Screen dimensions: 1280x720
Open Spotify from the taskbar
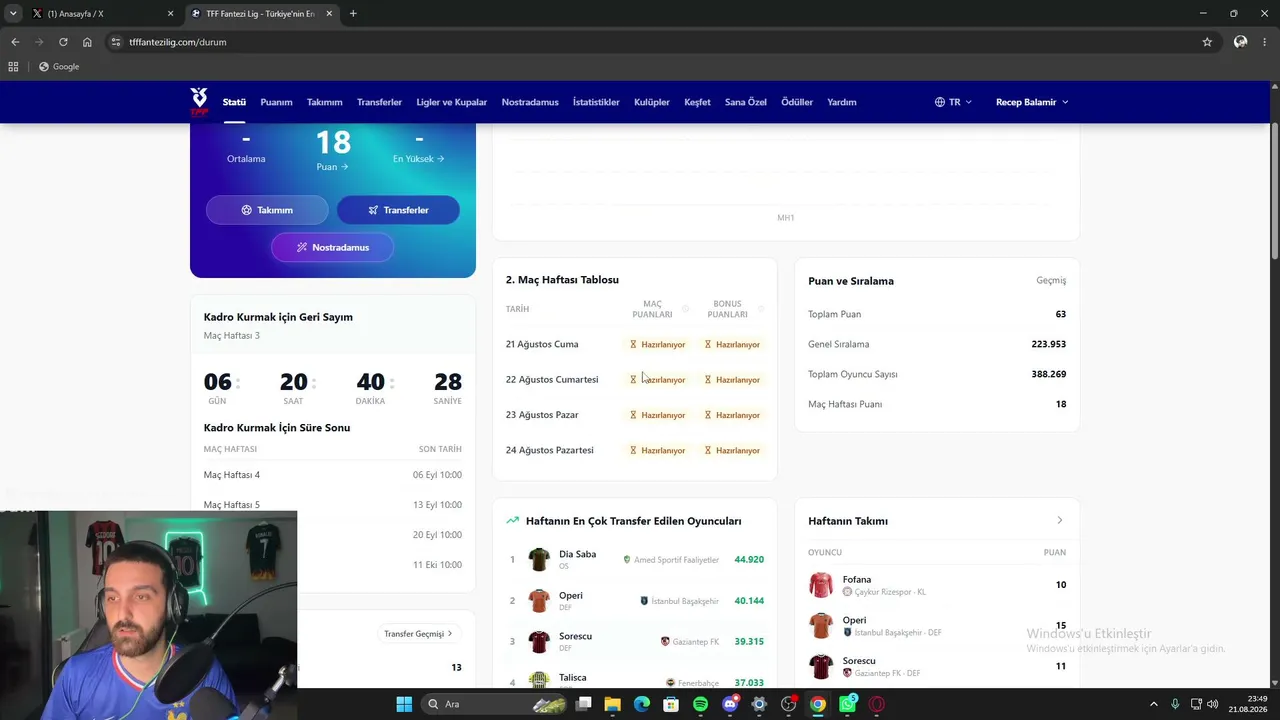click(x=700, y=704)
